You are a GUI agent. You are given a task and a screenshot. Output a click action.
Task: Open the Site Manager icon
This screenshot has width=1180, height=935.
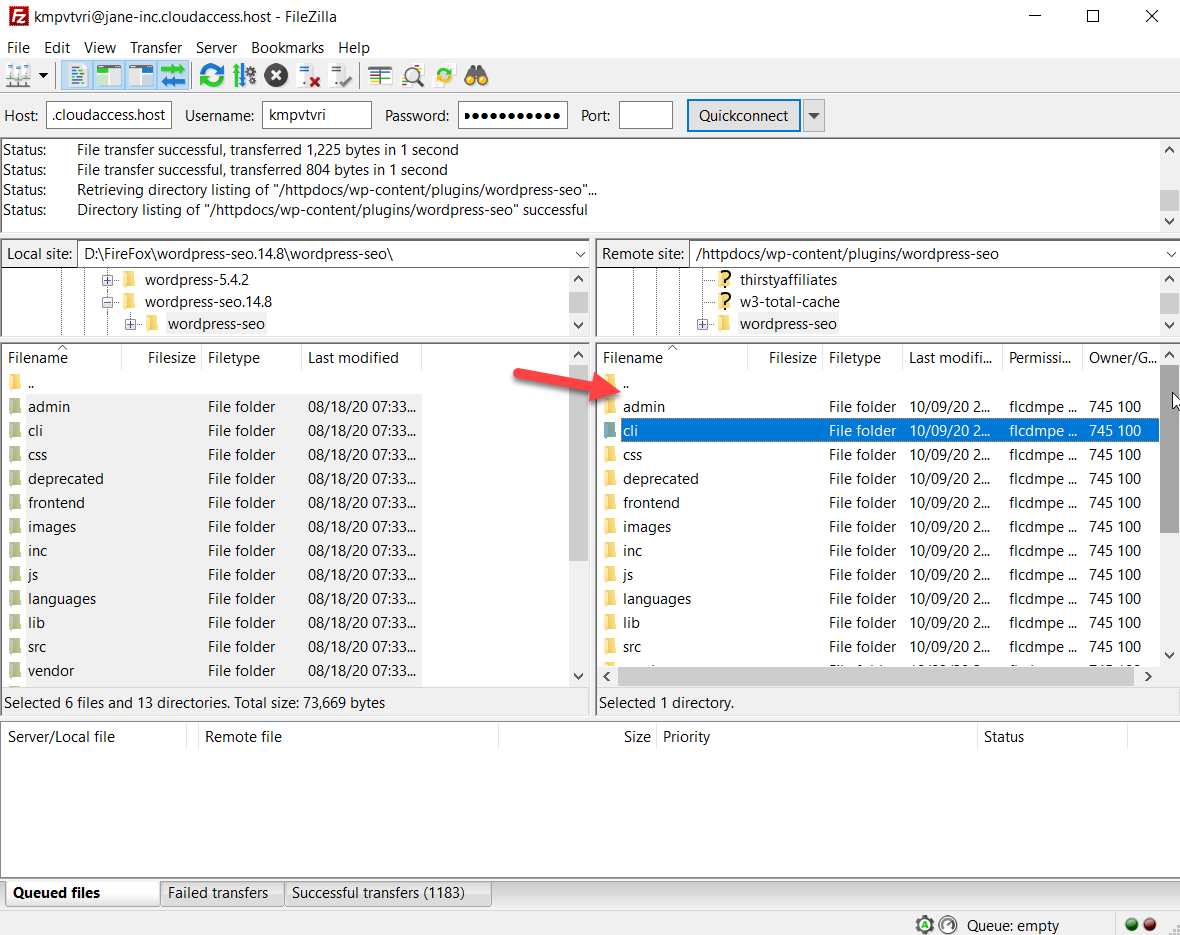pyautogui.click(x=18, y=76)
